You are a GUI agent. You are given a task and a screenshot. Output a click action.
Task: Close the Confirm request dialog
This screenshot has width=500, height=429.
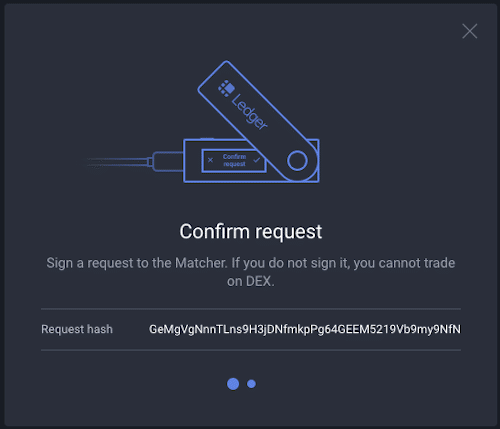[470, 31]
